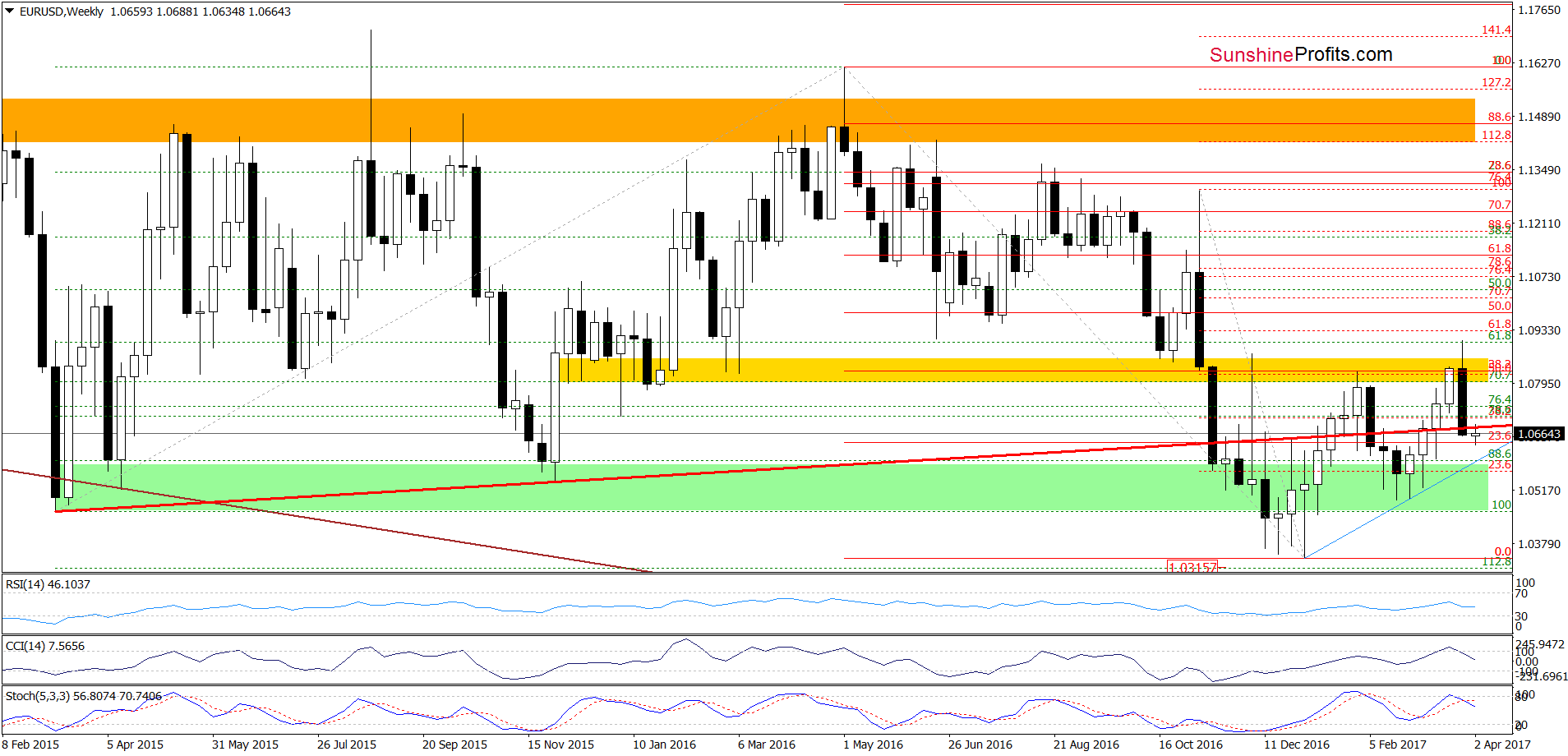Click the 21 Aug 2016 date label
The height and width of the screenshot is (756, 1568).
1086,744
